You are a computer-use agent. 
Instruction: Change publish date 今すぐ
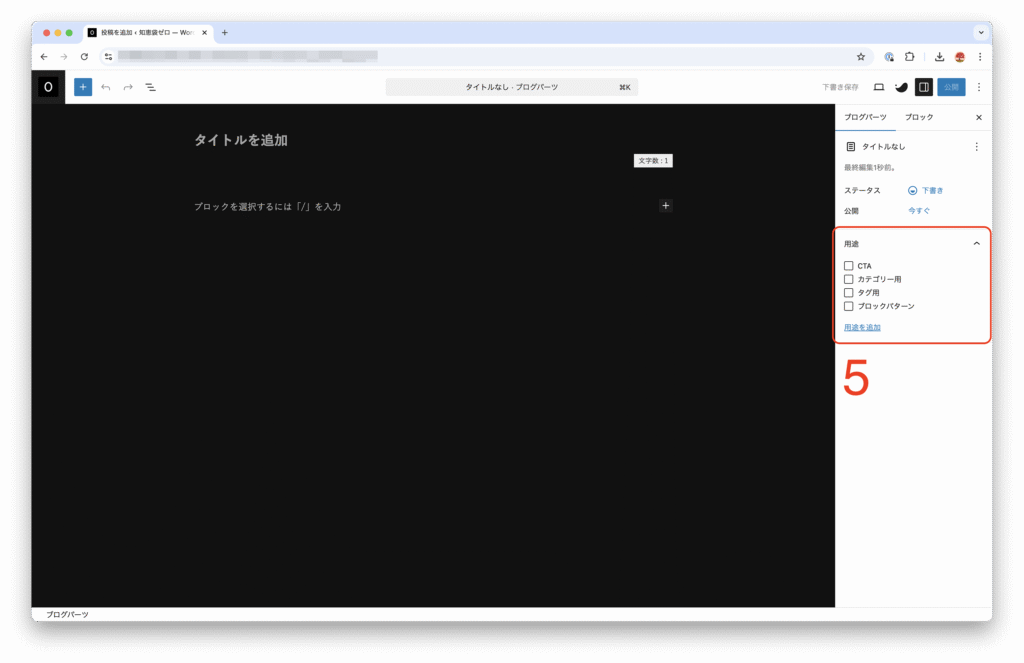pos(919,211)
